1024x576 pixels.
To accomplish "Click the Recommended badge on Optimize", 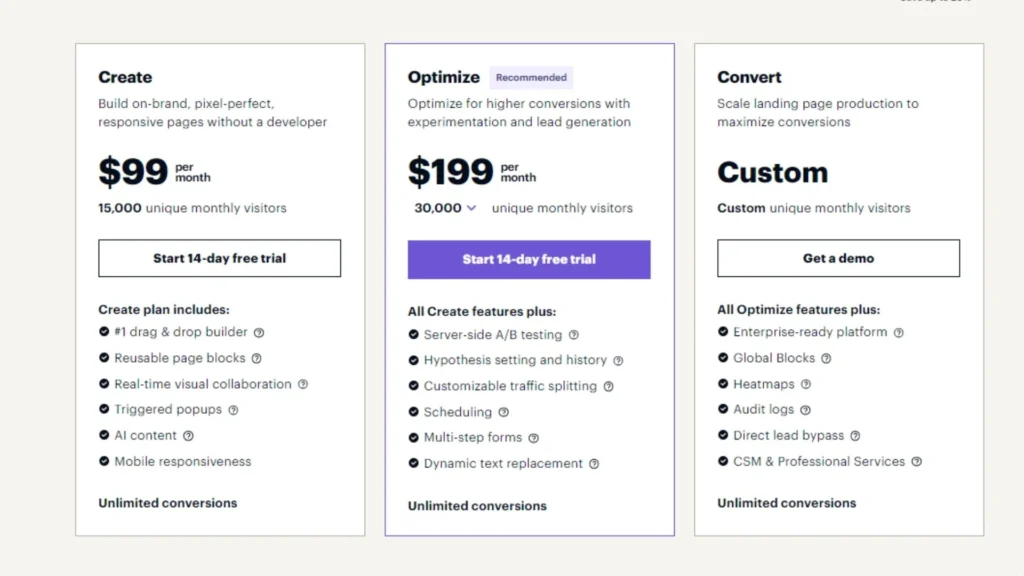I will pyautogui.click(x=531, y=77).
